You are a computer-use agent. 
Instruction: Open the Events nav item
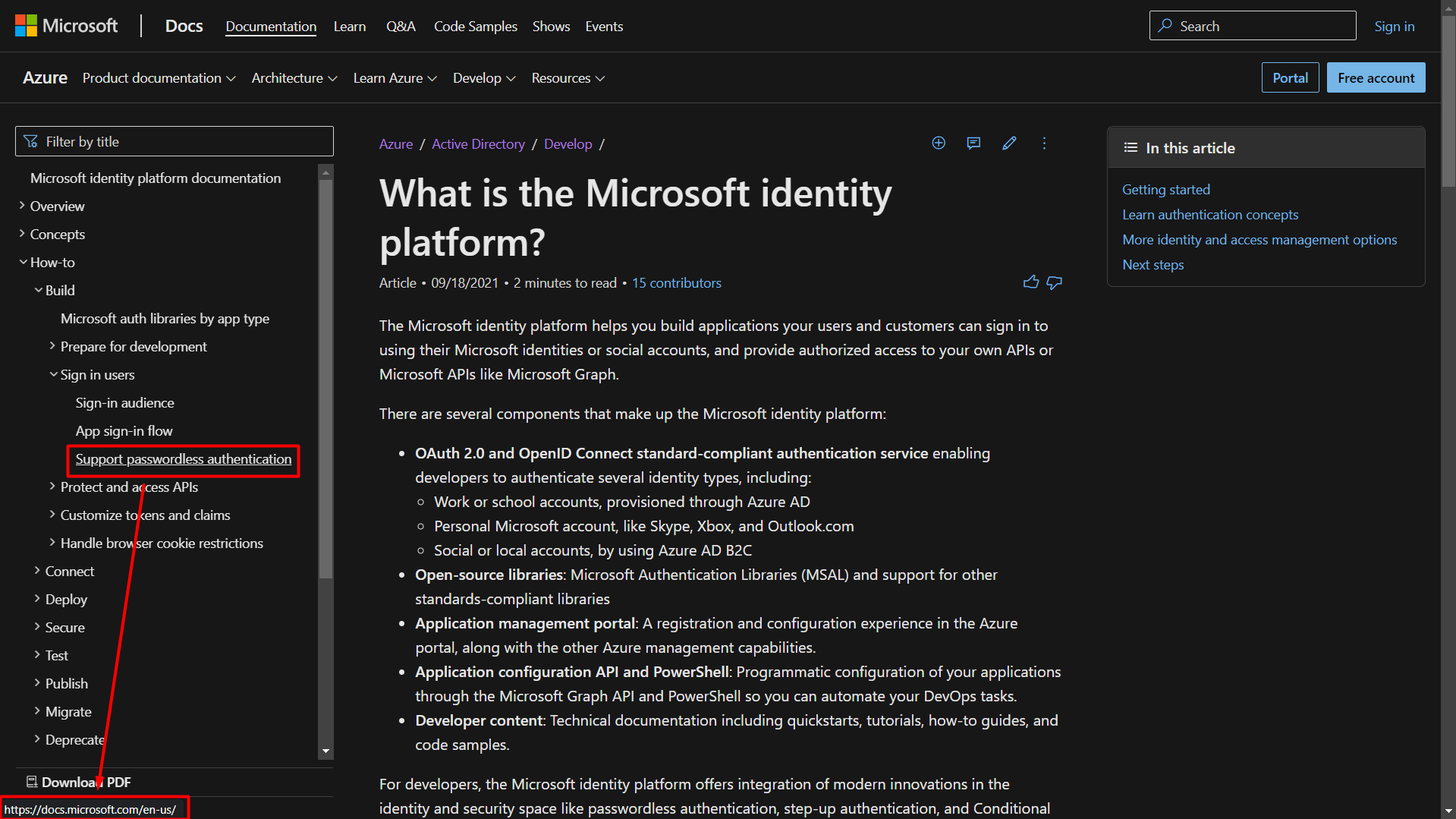(604, 27)
